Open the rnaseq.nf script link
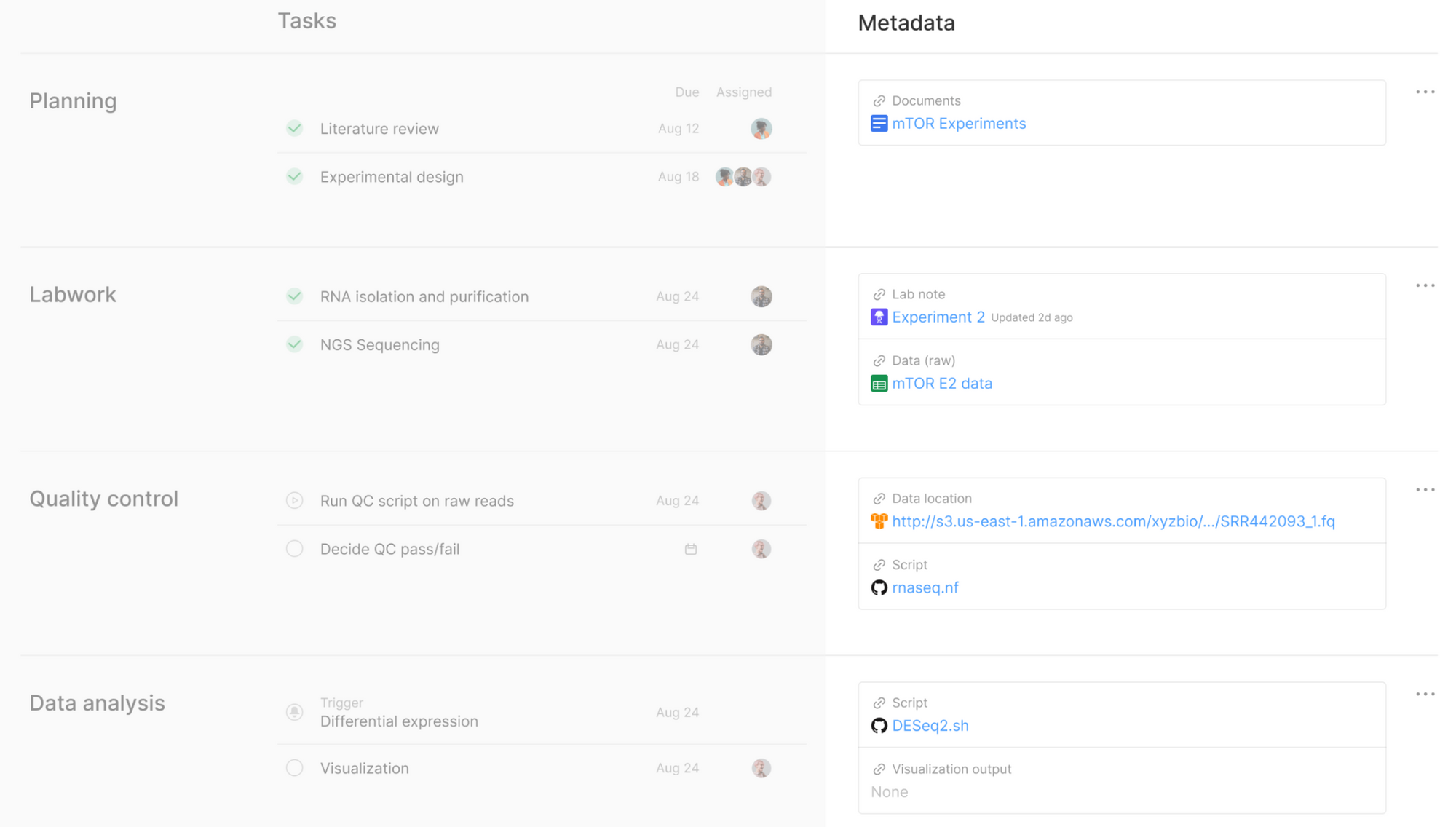 [x=925, y=587]
